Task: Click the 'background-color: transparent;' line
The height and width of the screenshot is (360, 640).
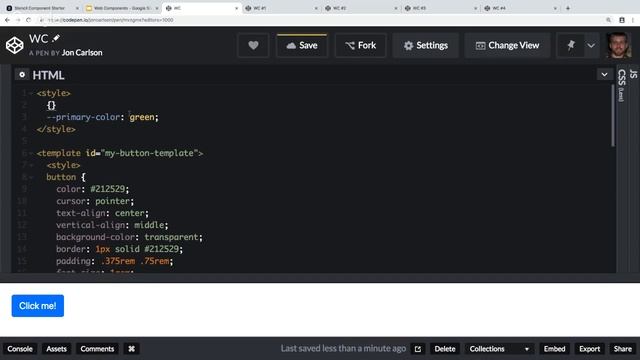Action: point(129,237)
